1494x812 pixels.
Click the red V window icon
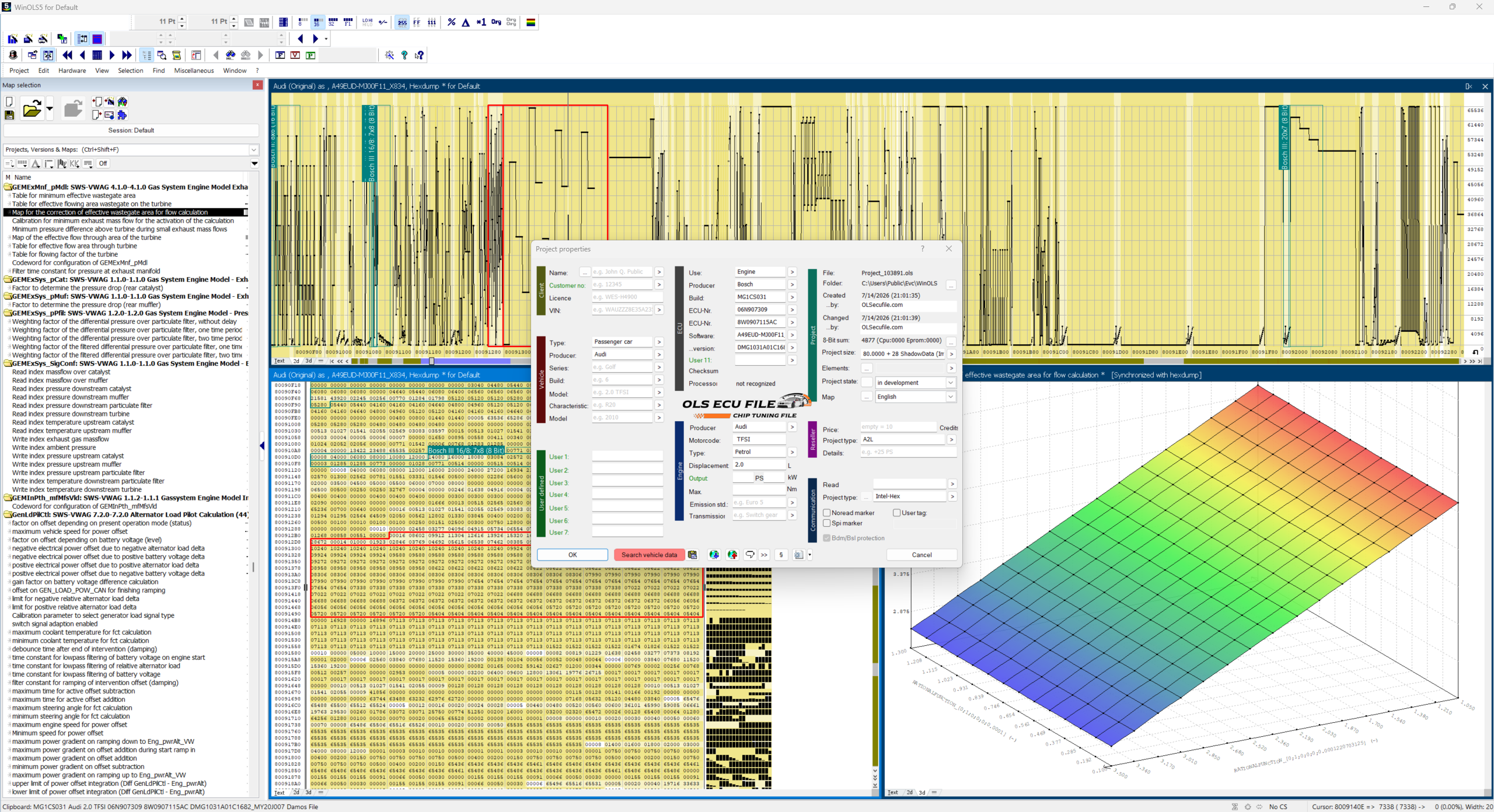pos(295,55)
